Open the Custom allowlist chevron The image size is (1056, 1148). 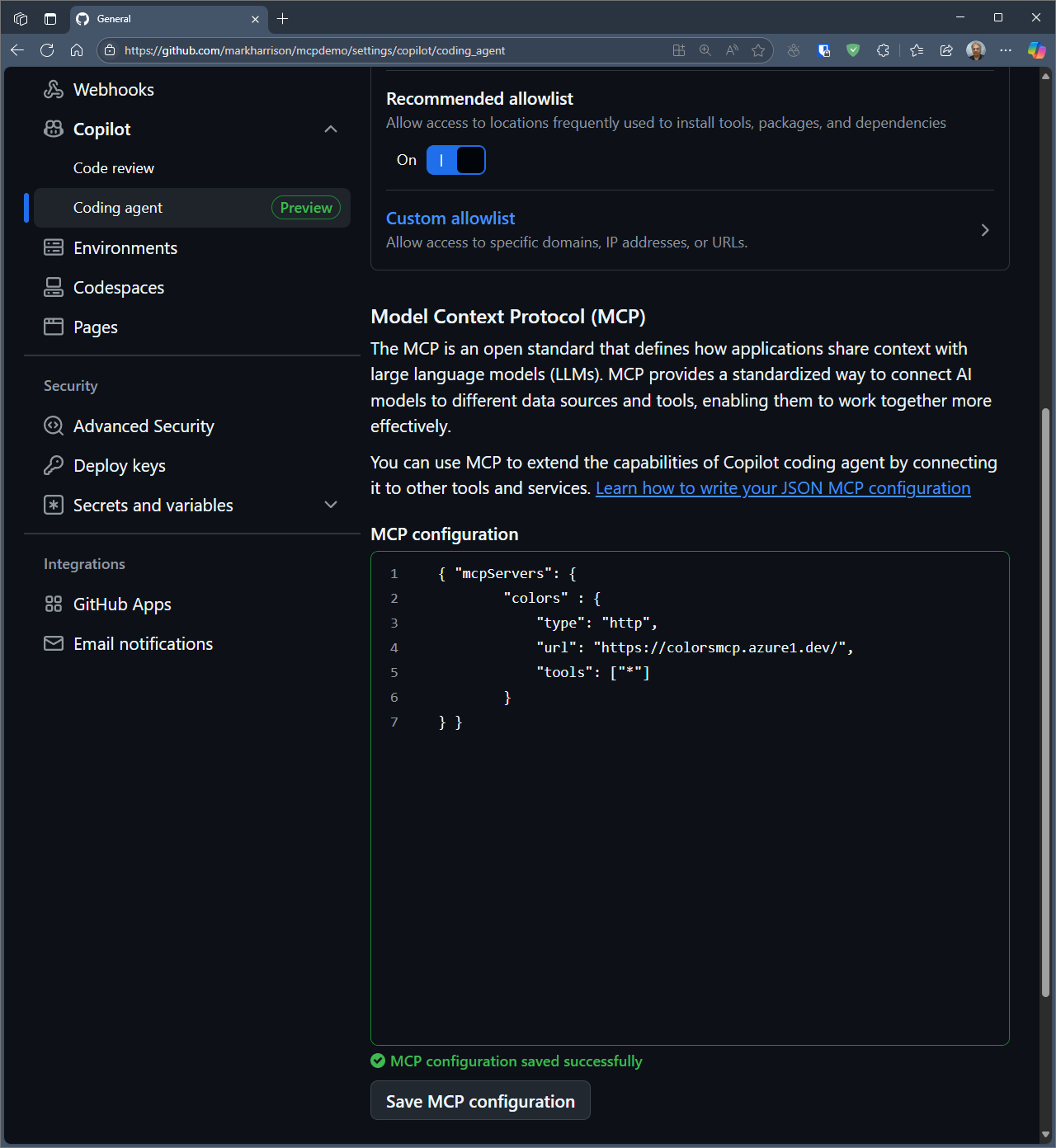pyautogui.click(x=984, y=230)
